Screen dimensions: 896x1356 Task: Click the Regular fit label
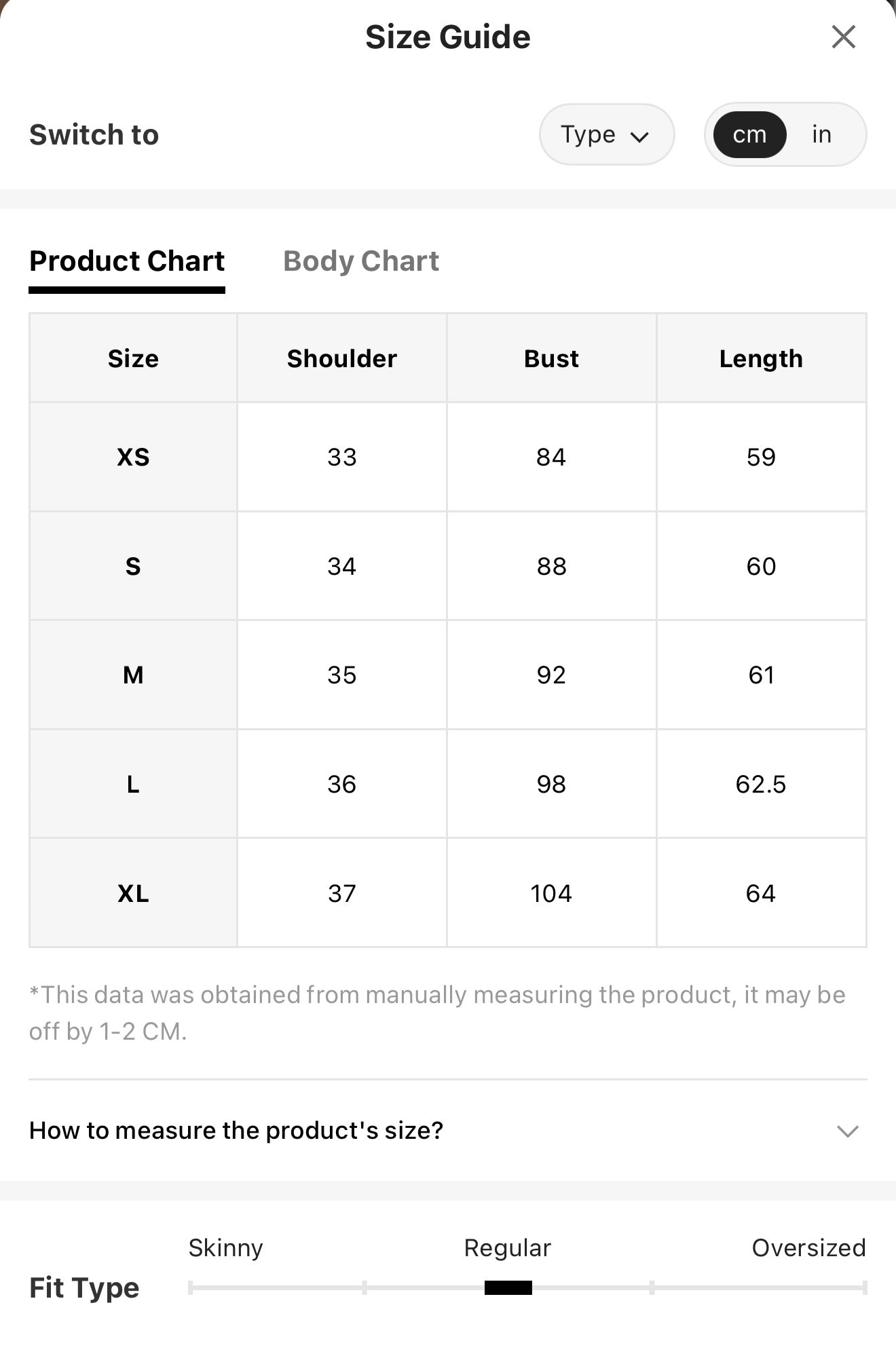click(x=507, y=1248)
